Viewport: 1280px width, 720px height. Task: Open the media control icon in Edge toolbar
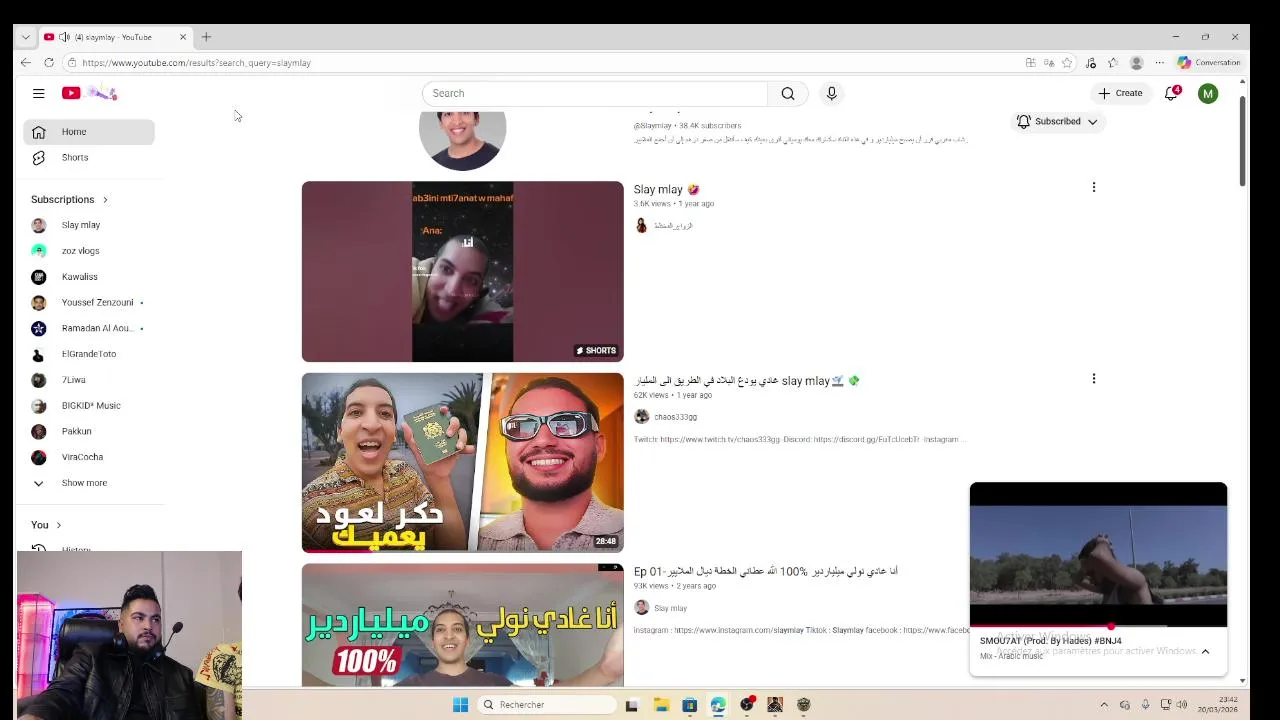click(x=1091, y=62)
